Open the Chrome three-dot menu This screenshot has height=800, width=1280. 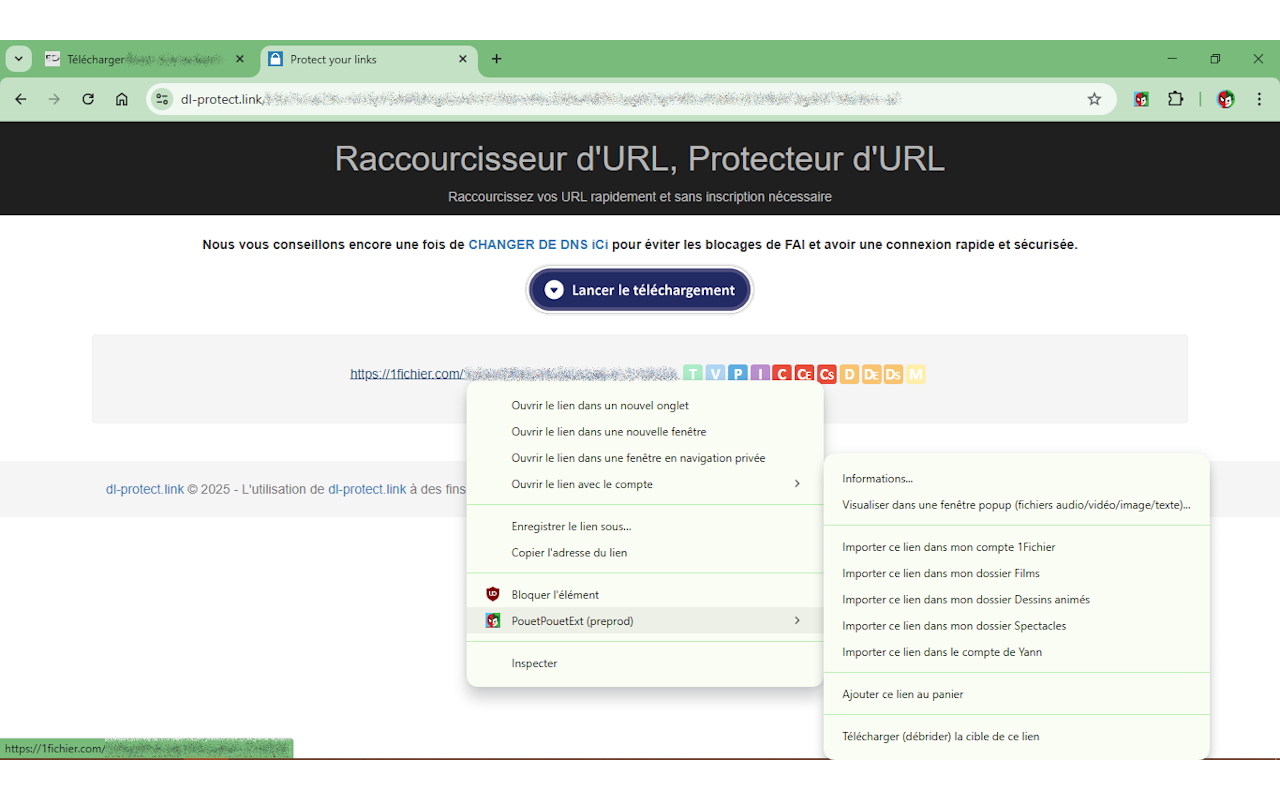(1259, 99)
